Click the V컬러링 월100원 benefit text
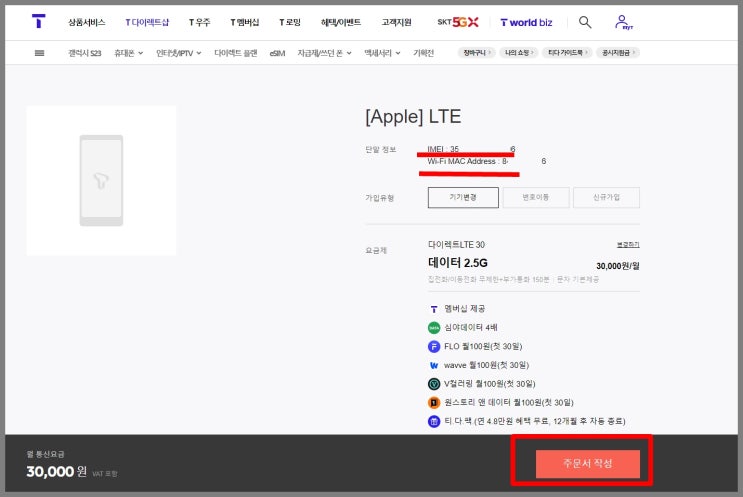The width and height of the screenshot is (743, 497). pyautogui.click(x=489, y=384)
